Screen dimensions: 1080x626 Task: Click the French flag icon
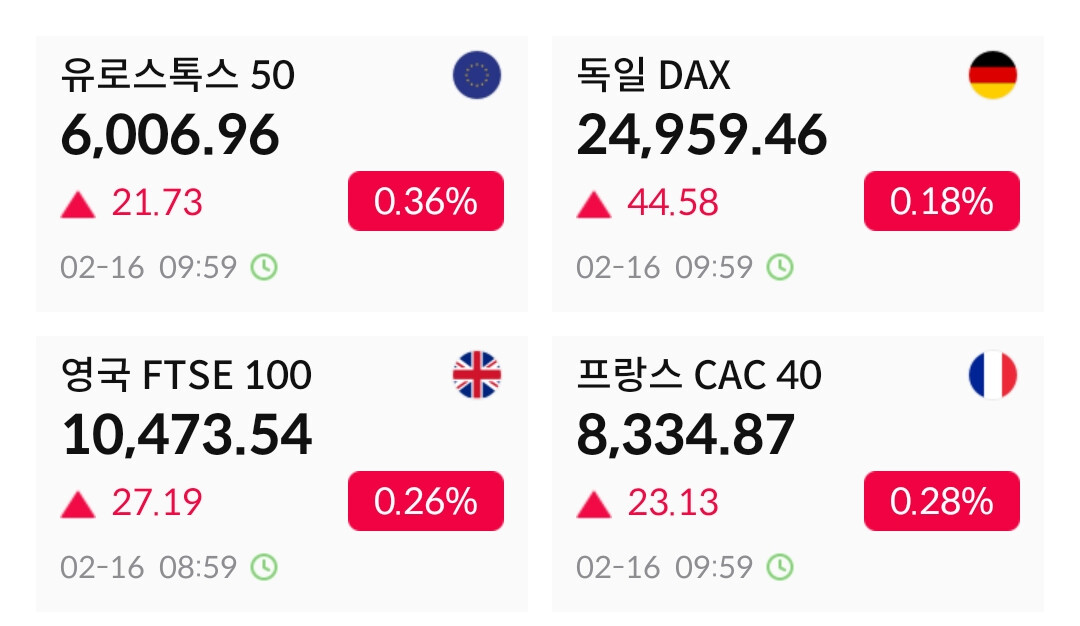(x=992, y=376)
